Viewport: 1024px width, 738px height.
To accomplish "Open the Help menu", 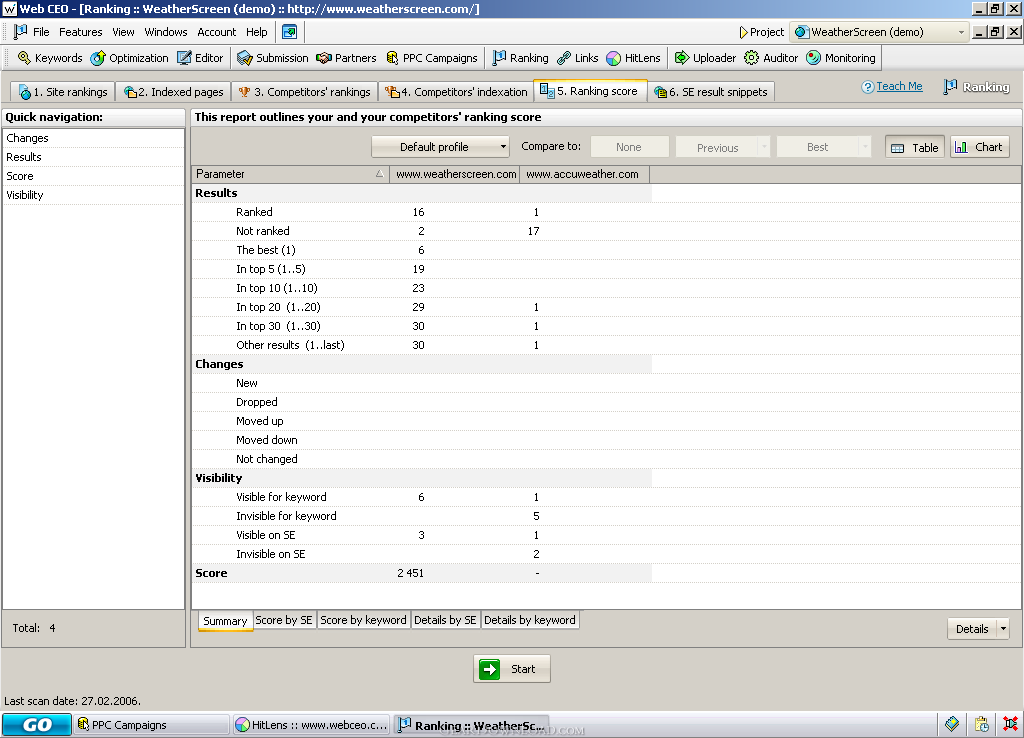I will click(257, 32).
